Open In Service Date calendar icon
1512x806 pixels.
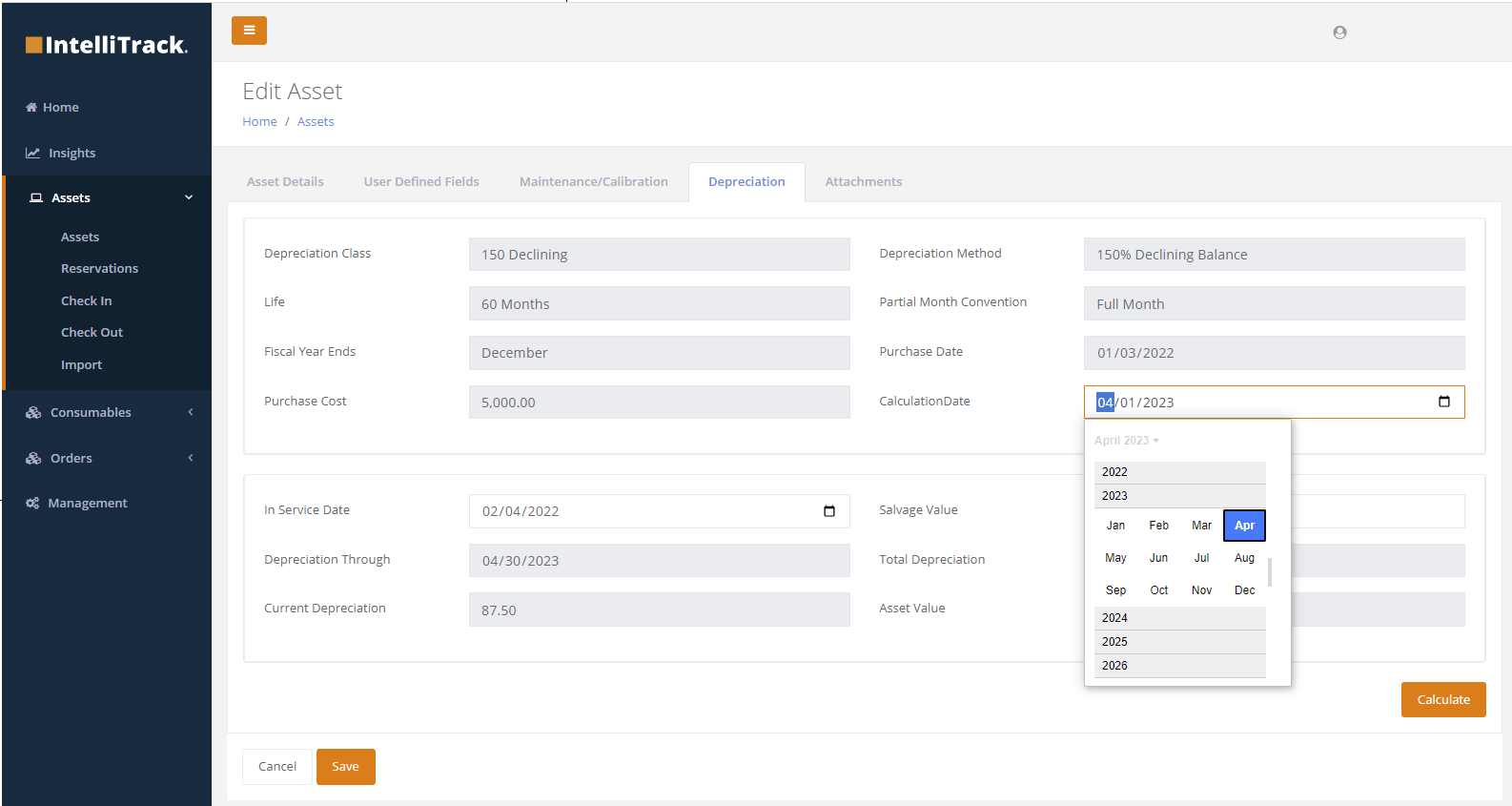(829, 511)
